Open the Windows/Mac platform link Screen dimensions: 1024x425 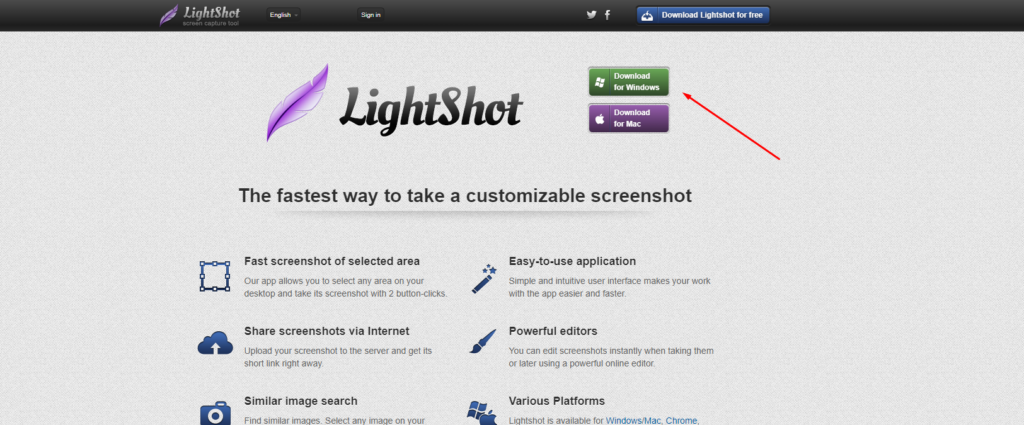click(633, 420)
